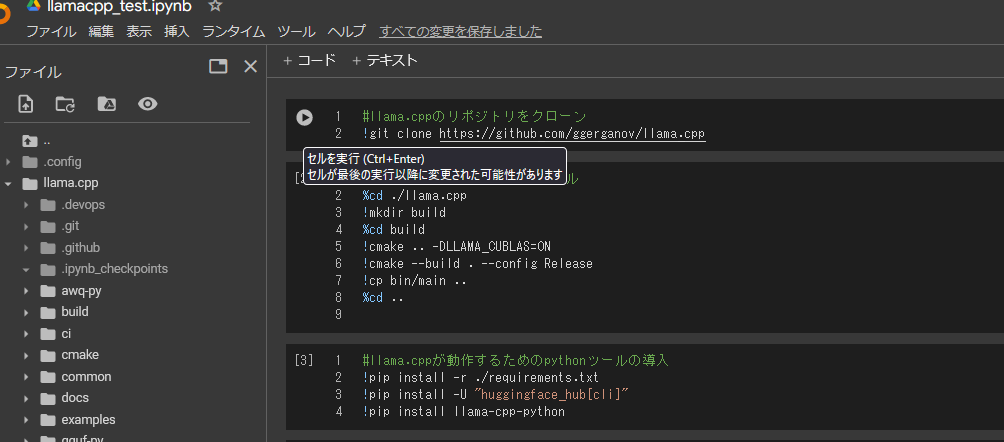Image resolution: width=1004 pixels, height=442 pixels.
Task: Open the github.com/ggerganov/llama.cpp link
Action: 572,134
